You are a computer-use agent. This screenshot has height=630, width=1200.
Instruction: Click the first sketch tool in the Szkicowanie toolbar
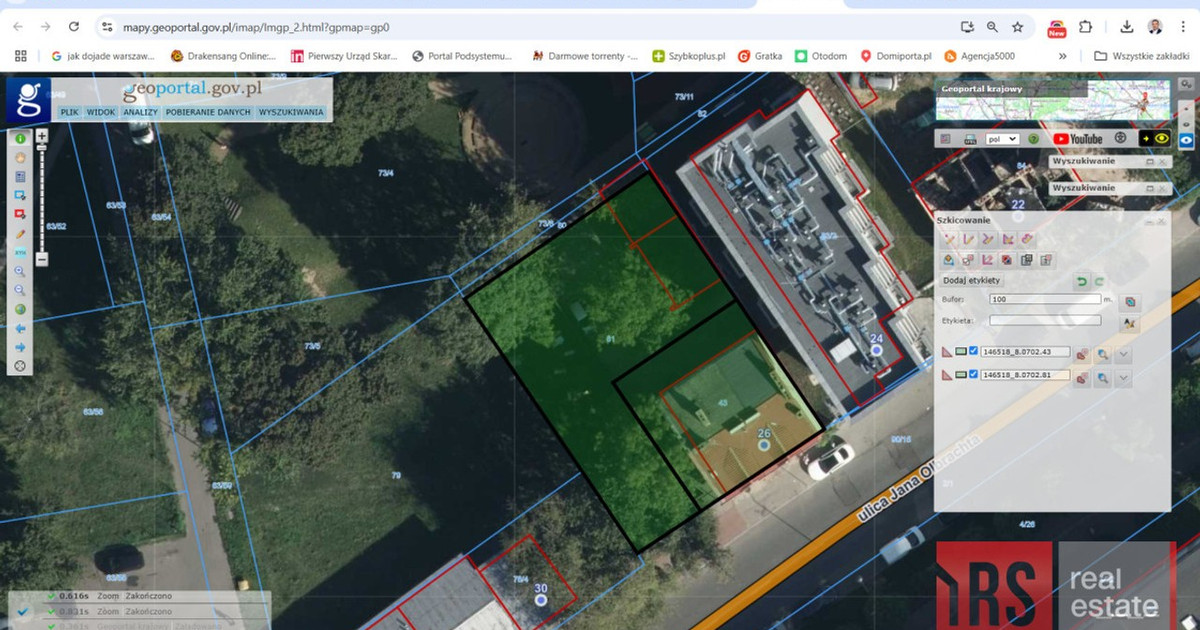(x=950, y=239)
